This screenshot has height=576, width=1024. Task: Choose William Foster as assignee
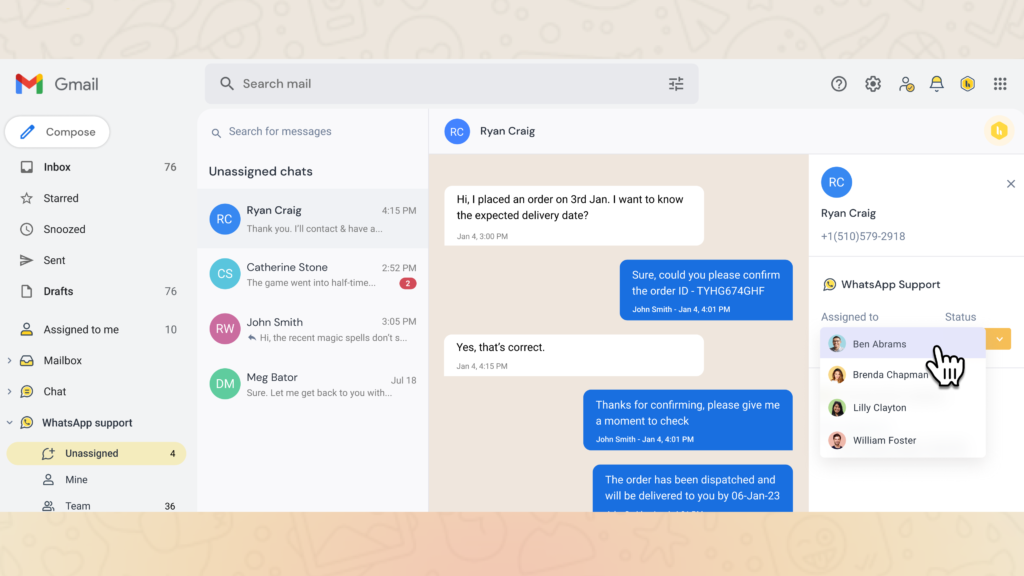tap(884, 440)
